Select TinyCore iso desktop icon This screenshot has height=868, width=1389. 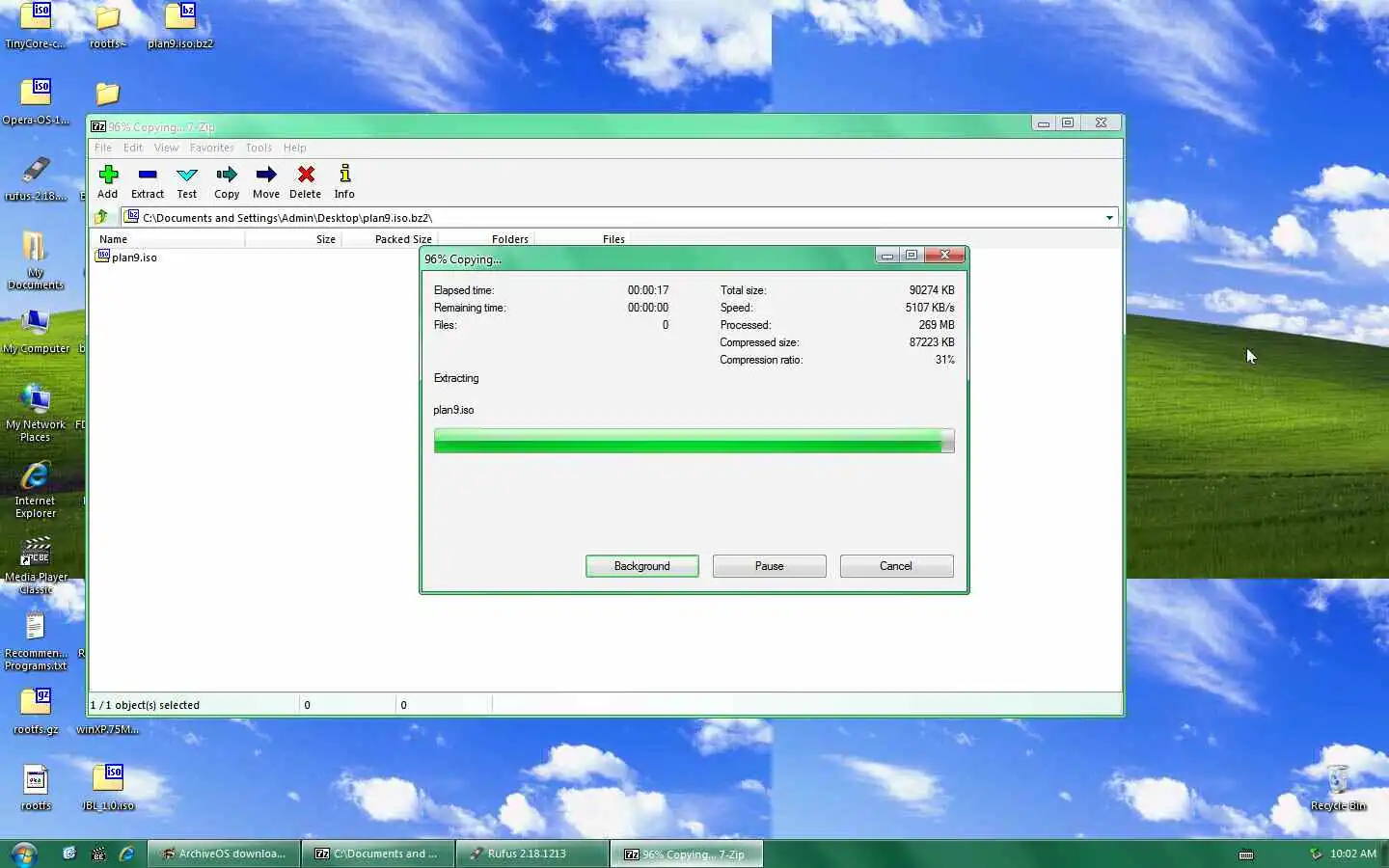pos(36,26)
